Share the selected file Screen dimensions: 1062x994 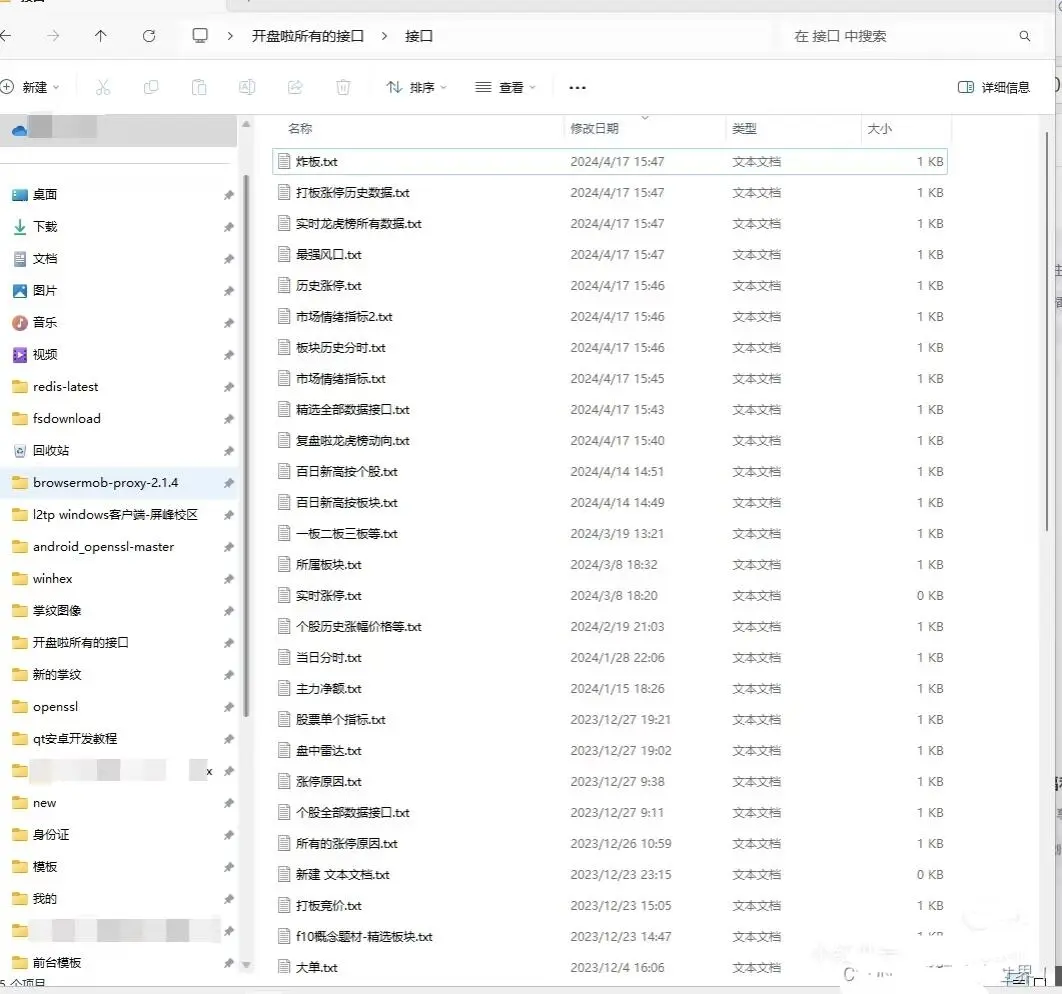pos(295,87)
